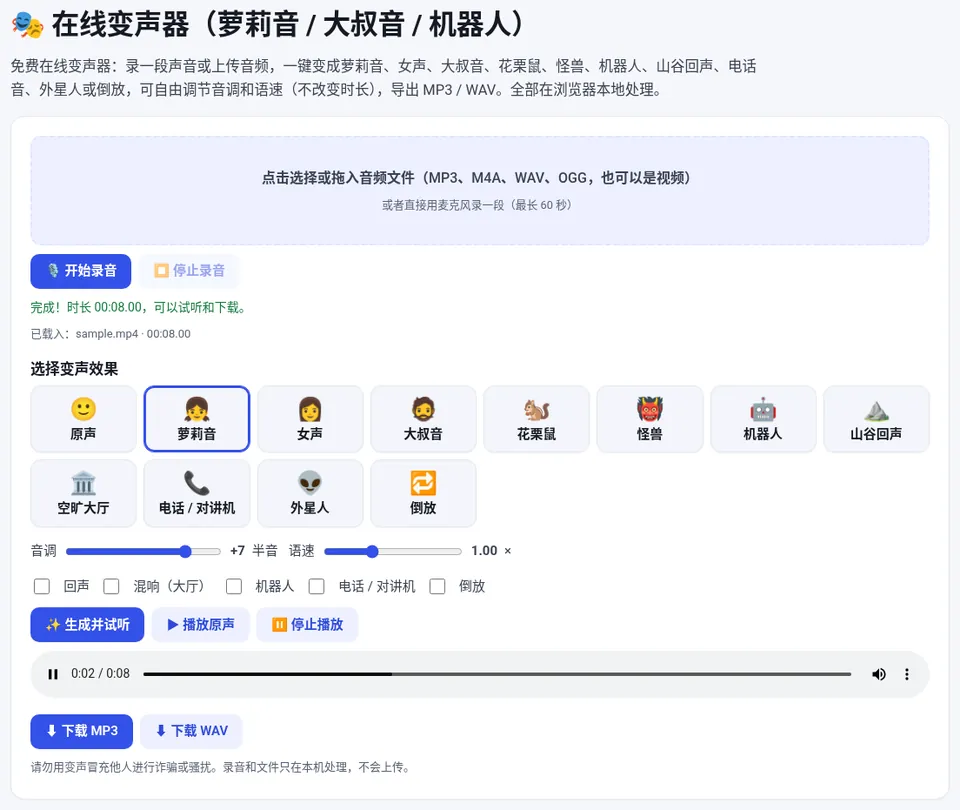Select the 机器人 robot effect card
Image resolution: width=960 pixels, height=810 pixels.
click(763, 419)
